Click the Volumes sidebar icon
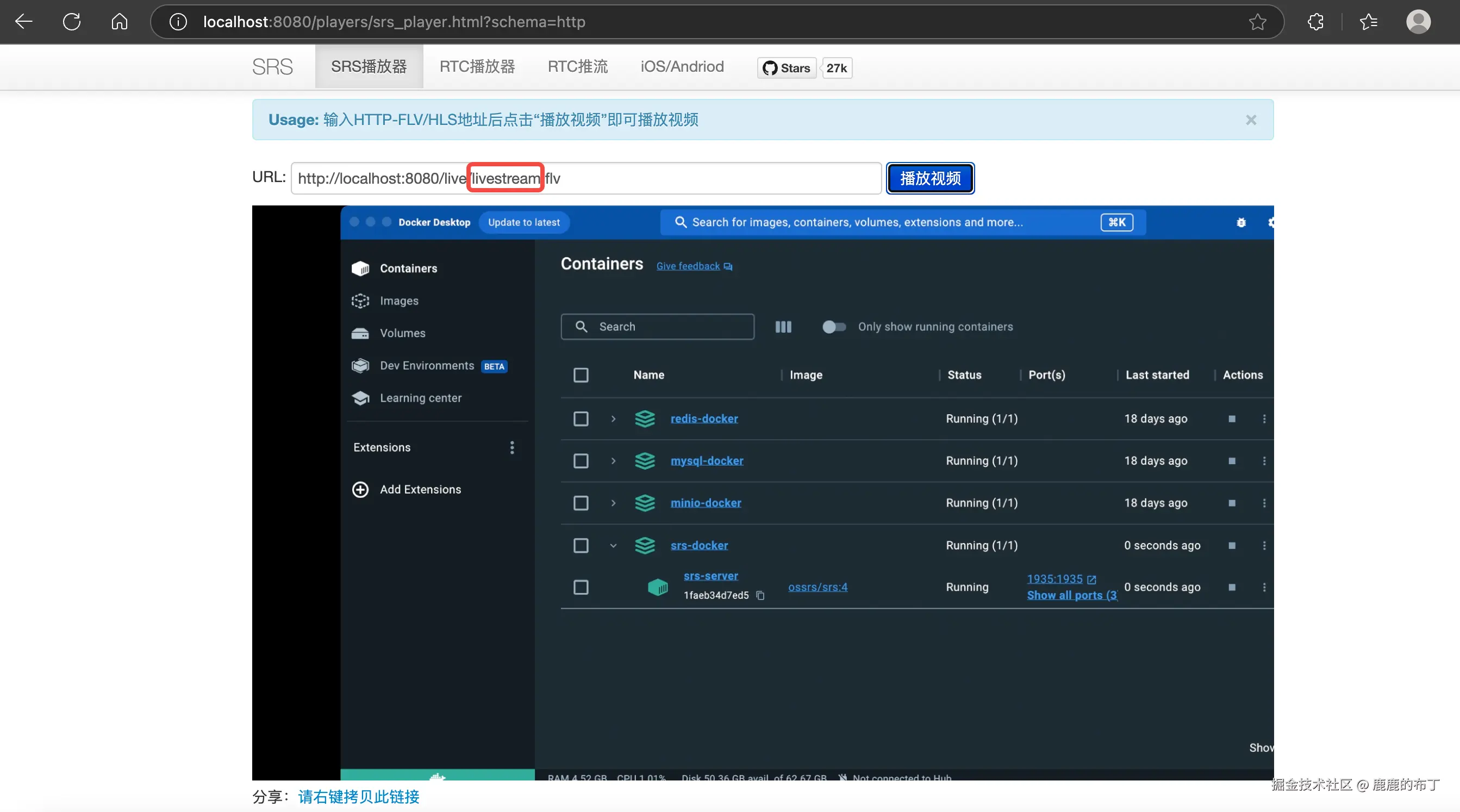This screenshot has width=1460, height=812. pyautogui.click(x=360, y=333)
